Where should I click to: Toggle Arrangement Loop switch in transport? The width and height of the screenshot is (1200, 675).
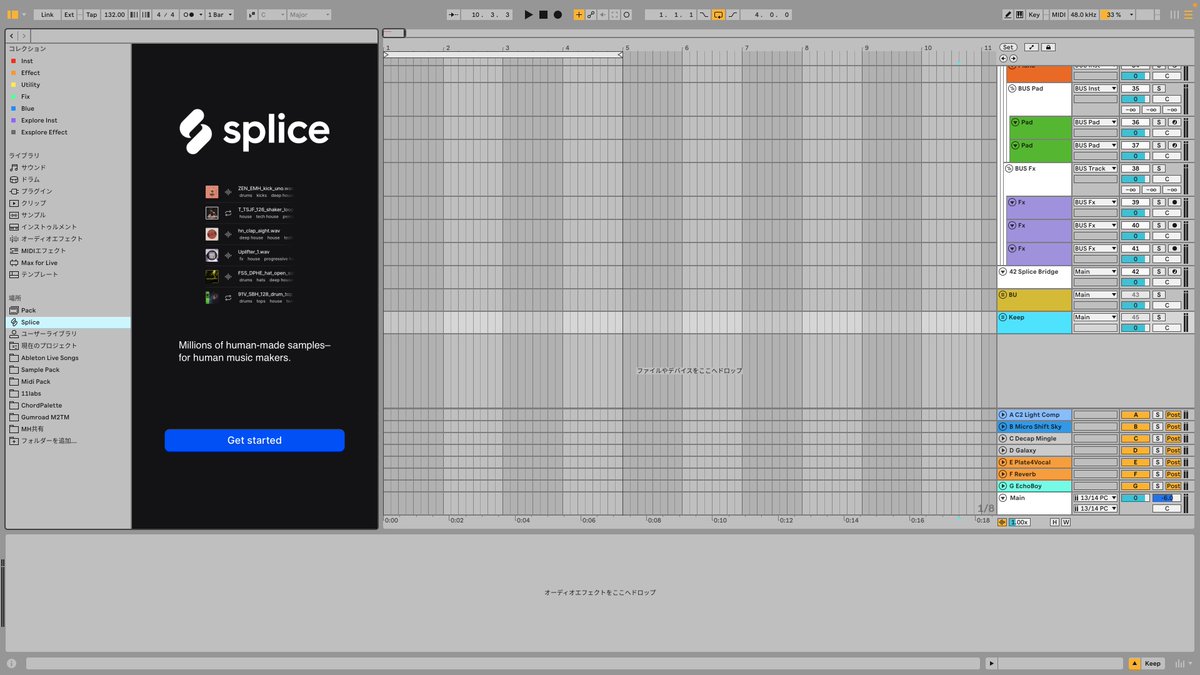point(718,15)
